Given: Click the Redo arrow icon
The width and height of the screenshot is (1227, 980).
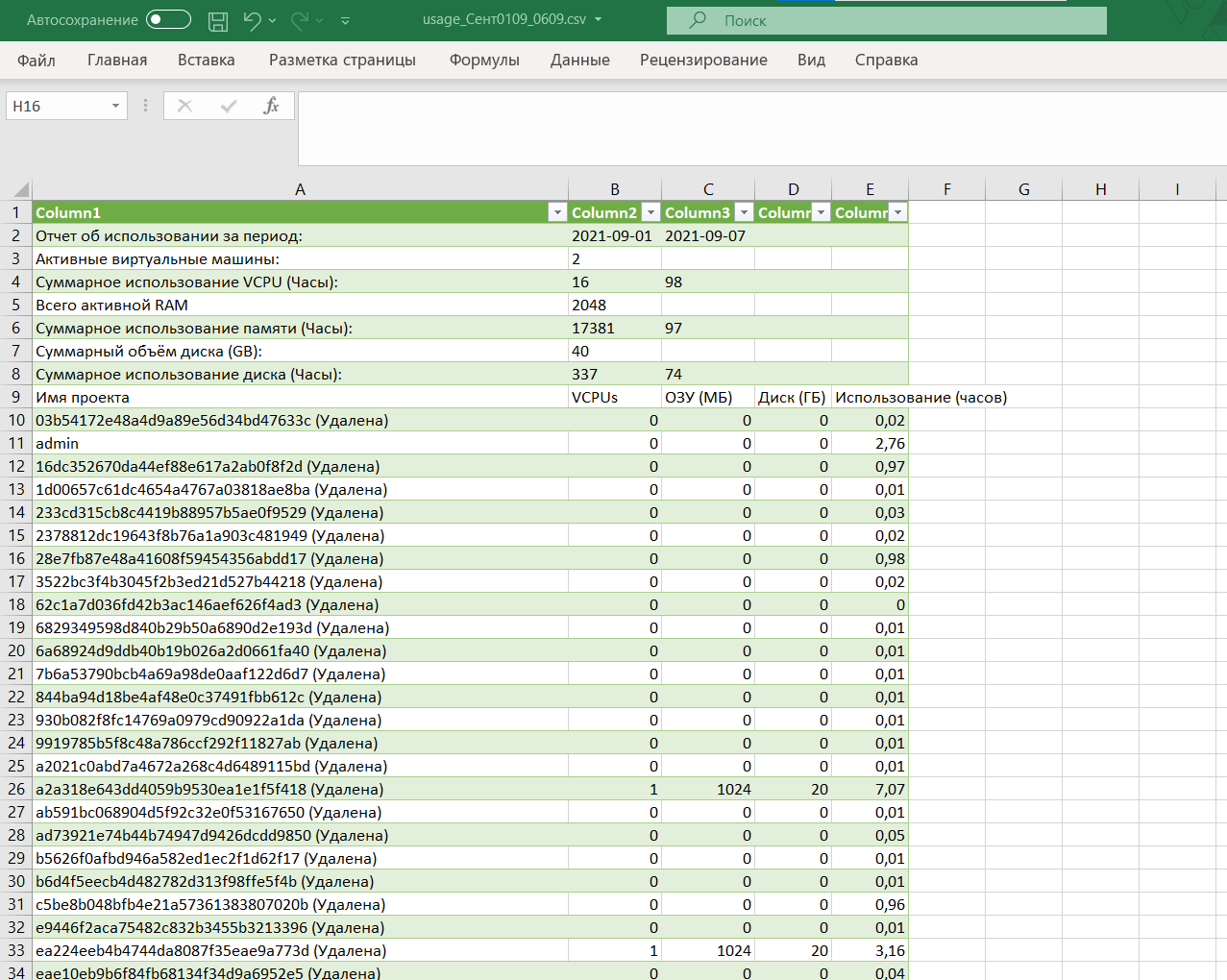Looking at the screenshot, I should pyautogui.click(x=300, y=20).
